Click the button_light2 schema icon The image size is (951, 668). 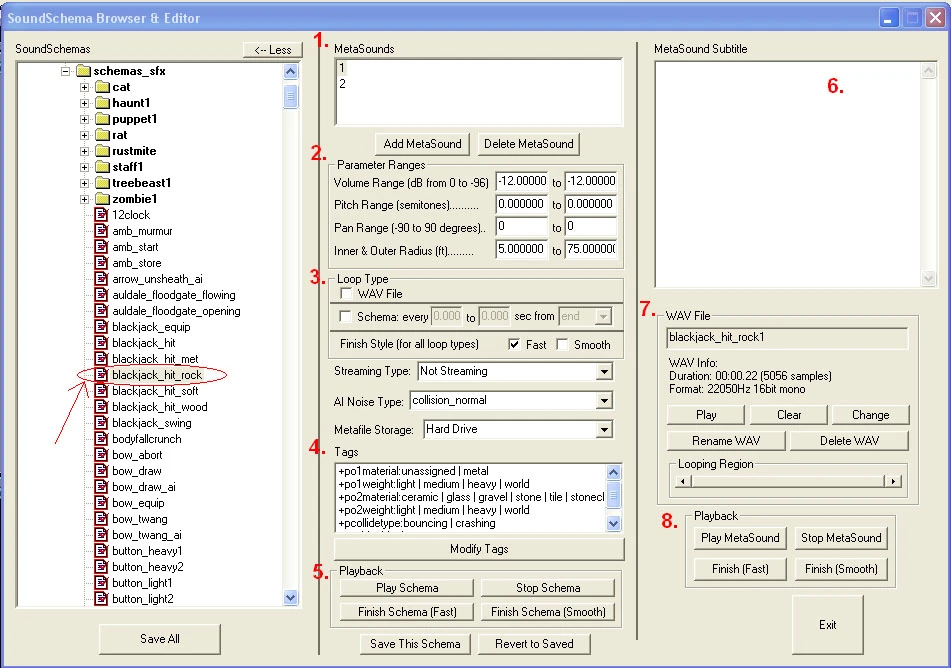[x=101, y=599]
